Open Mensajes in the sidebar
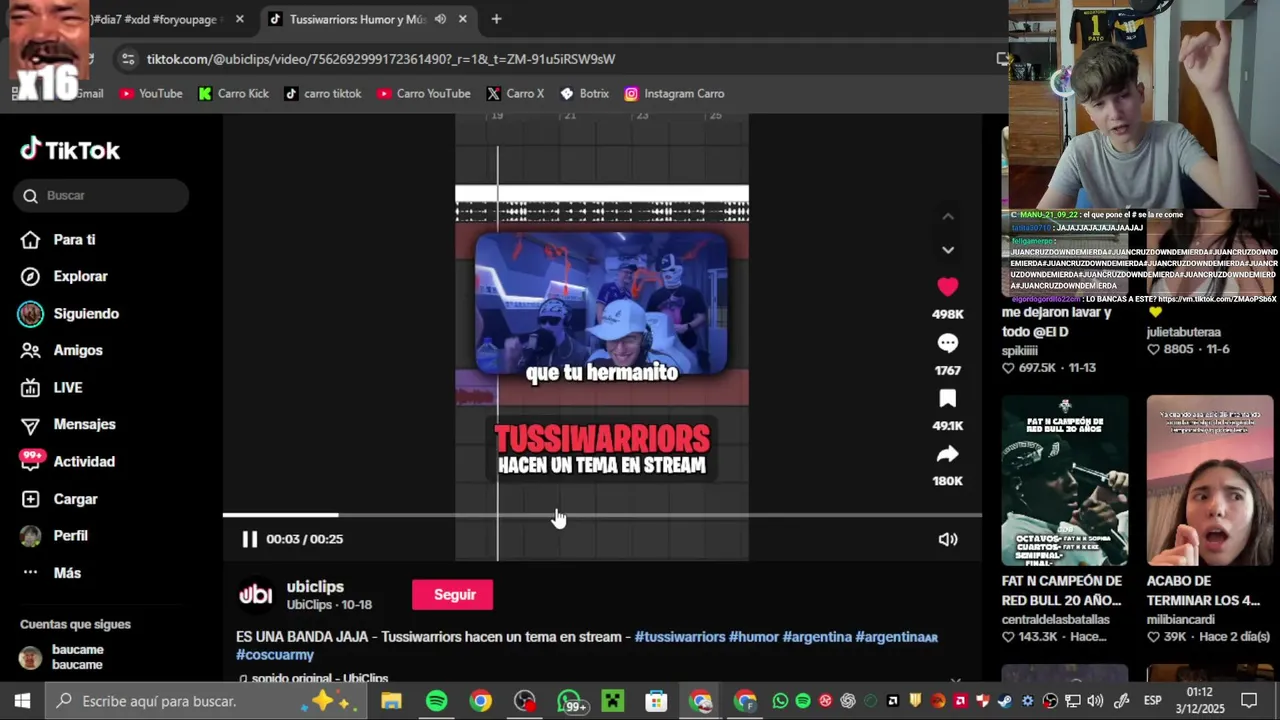The height and width of the screenshot is (720, 1280). point(69,424)
